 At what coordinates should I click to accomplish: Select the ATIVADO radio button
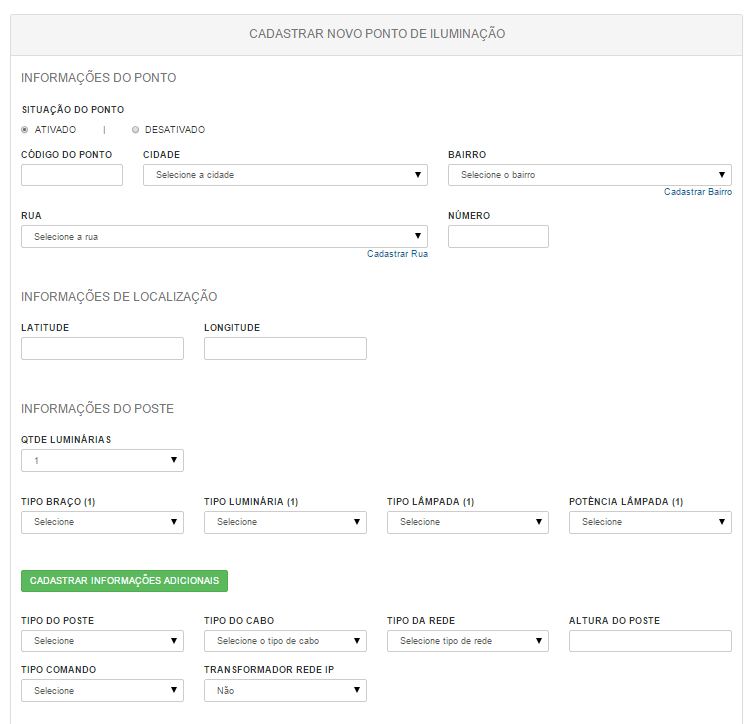(25, 130)
